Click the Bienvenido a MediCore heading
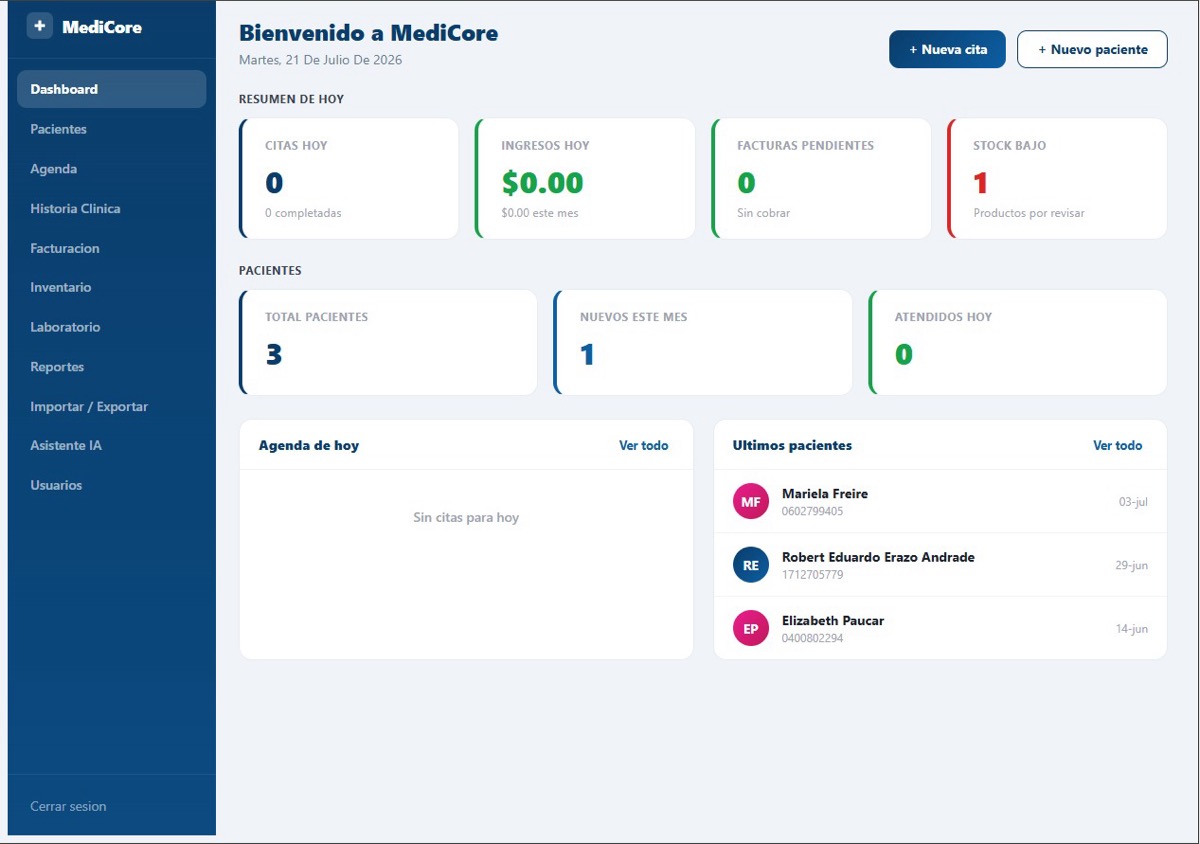Screen dimensions: 1200x844 click(x=368, y=33)
